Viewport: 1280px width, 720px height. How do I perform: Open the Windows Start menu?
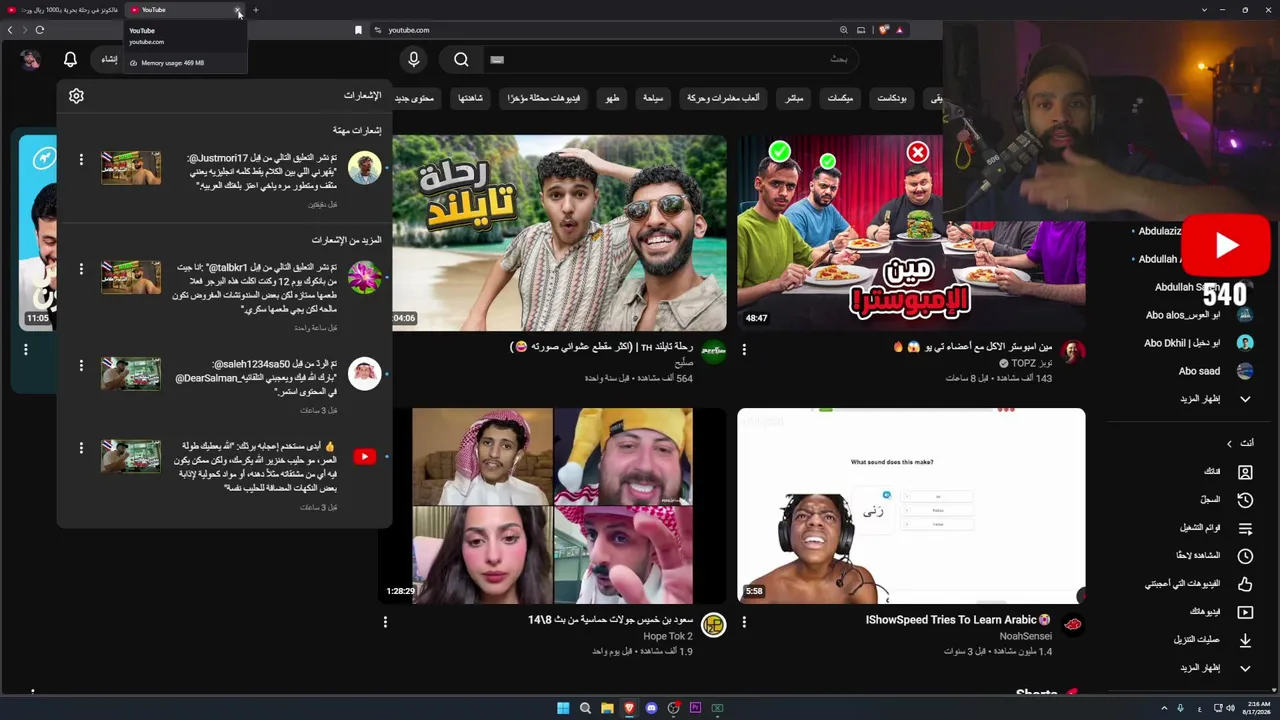(x=563, y=708)
